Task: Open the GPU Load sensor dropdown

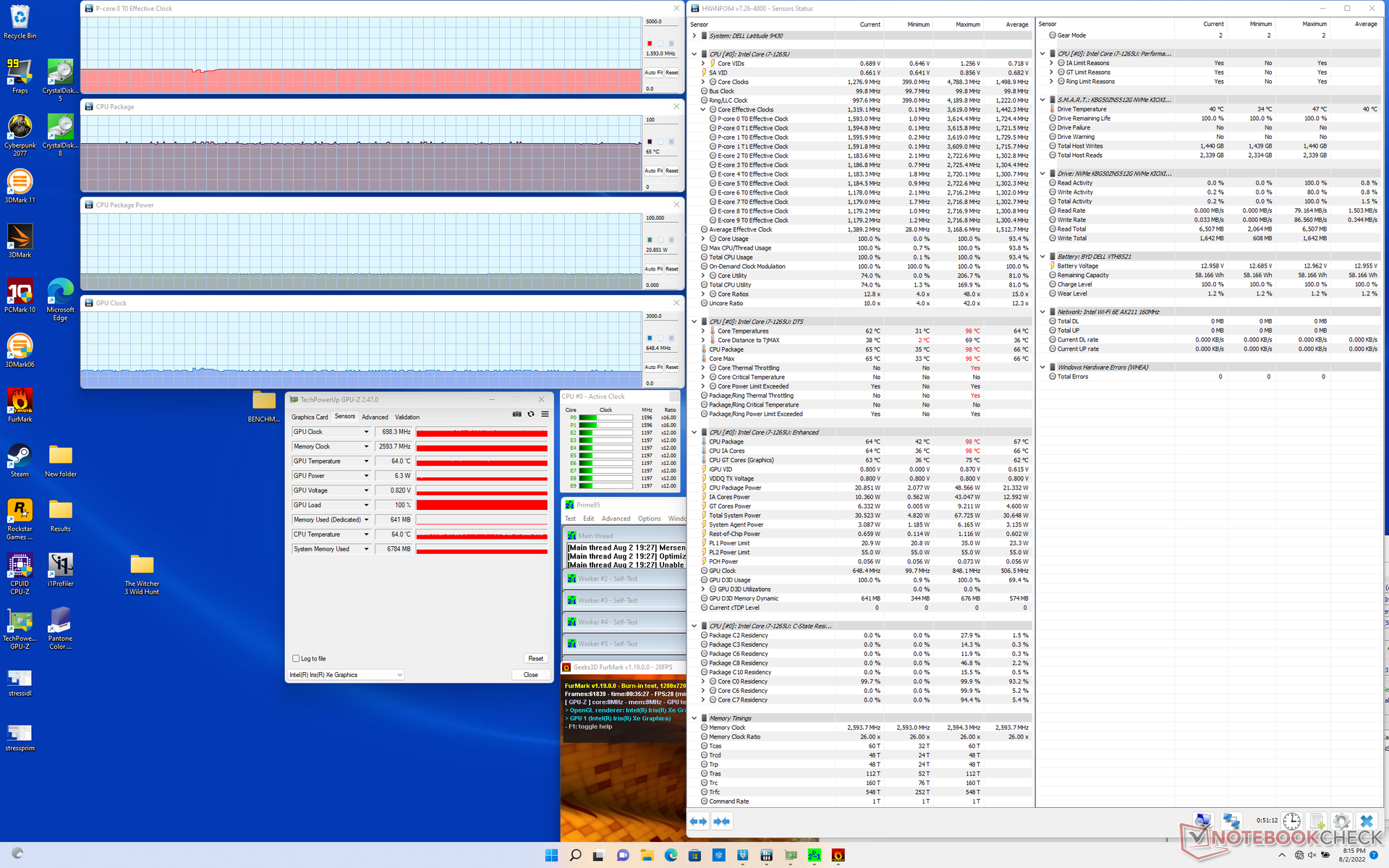Action: pyautogui.click(x=366, y=505)
